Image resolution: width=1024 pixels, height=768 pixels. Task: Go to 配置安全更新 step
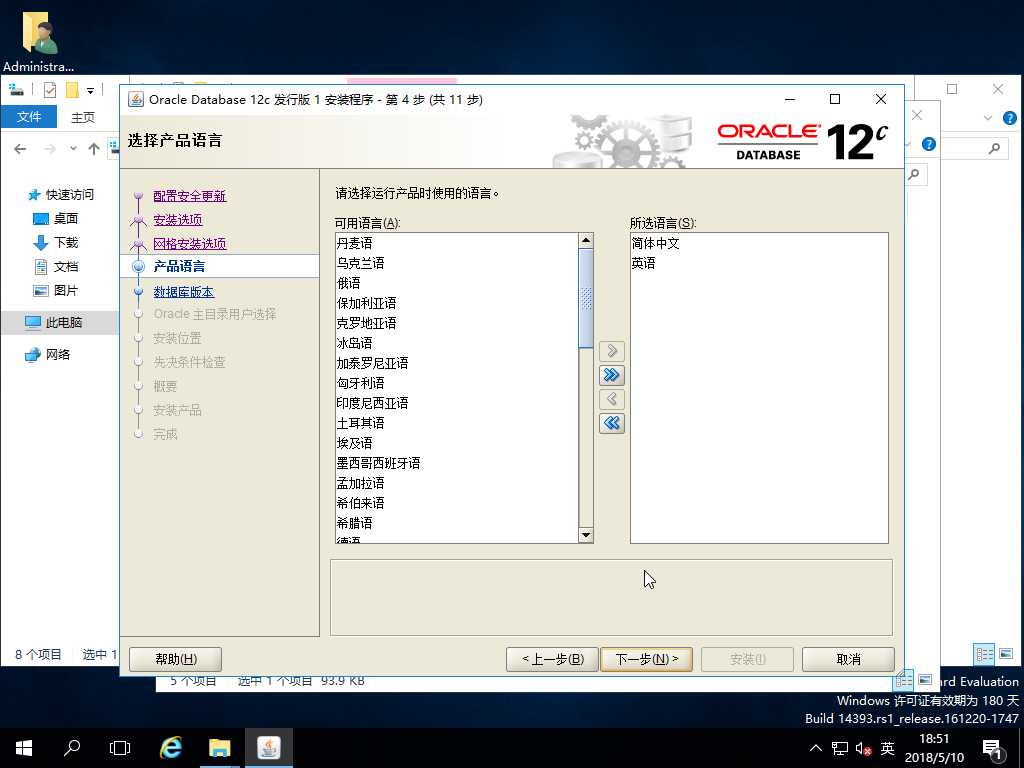click(x=189, y=196)
